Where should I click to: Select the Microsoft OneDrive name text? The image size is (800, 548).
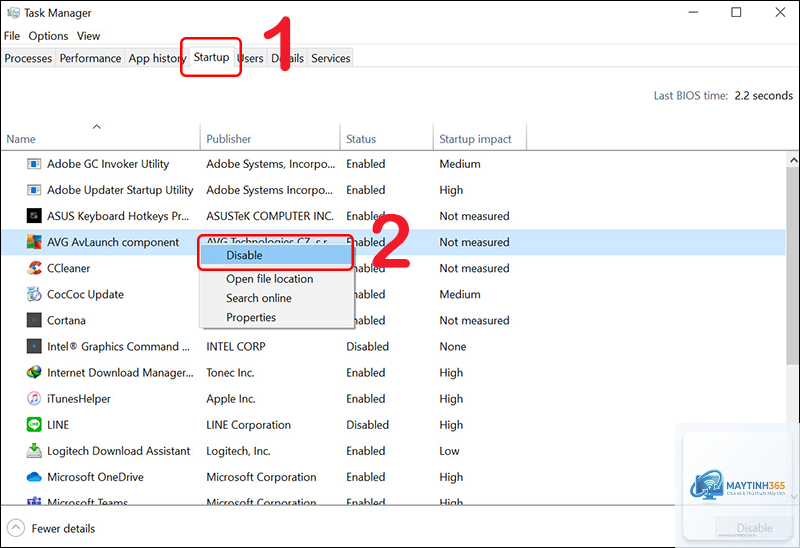95,477
